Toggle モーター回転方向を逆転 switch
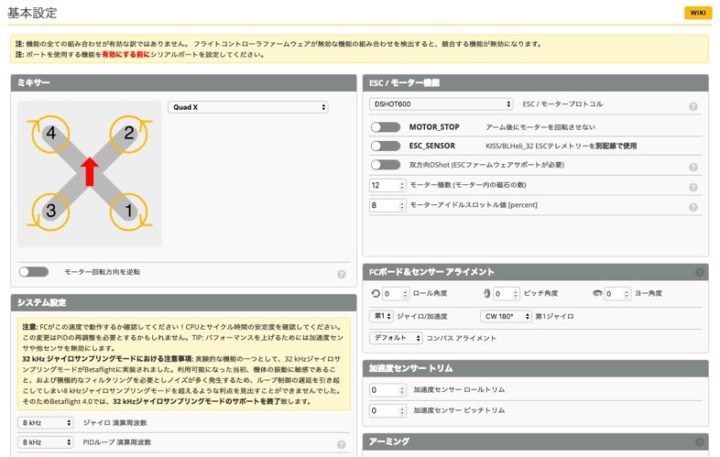Viewport: 720px width, 457px height. pyautogui.click(x=33, y=272)
